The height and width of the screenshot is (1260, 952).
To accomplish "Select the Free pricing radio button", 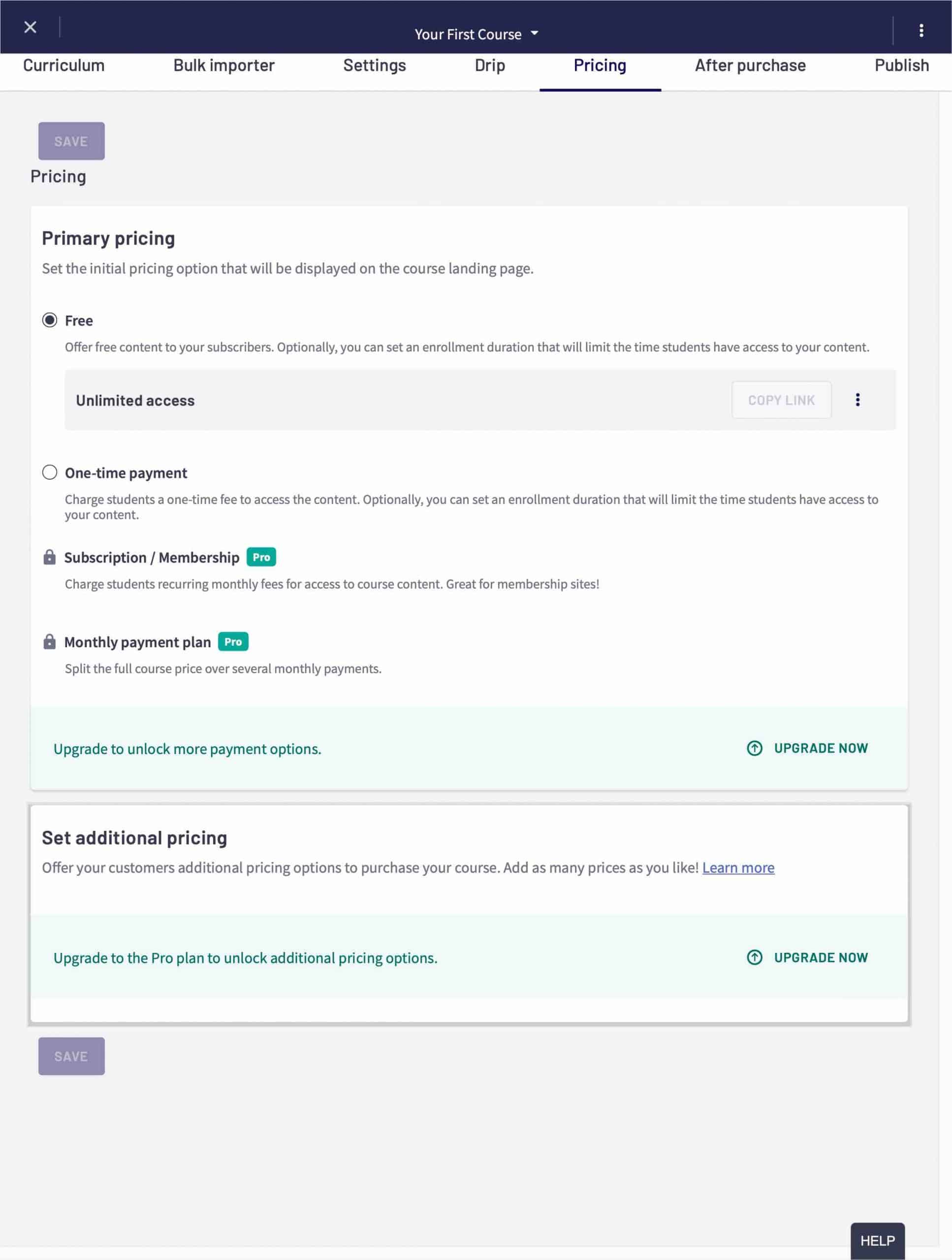I will coord(50,320).
